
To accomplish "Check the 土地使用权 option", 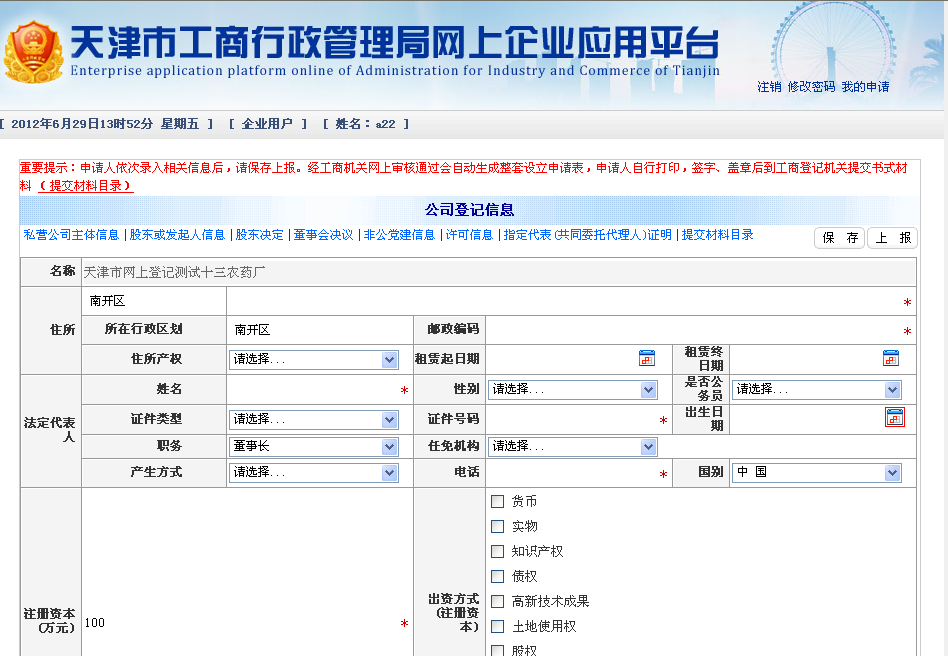I will (x=497, y=625).
